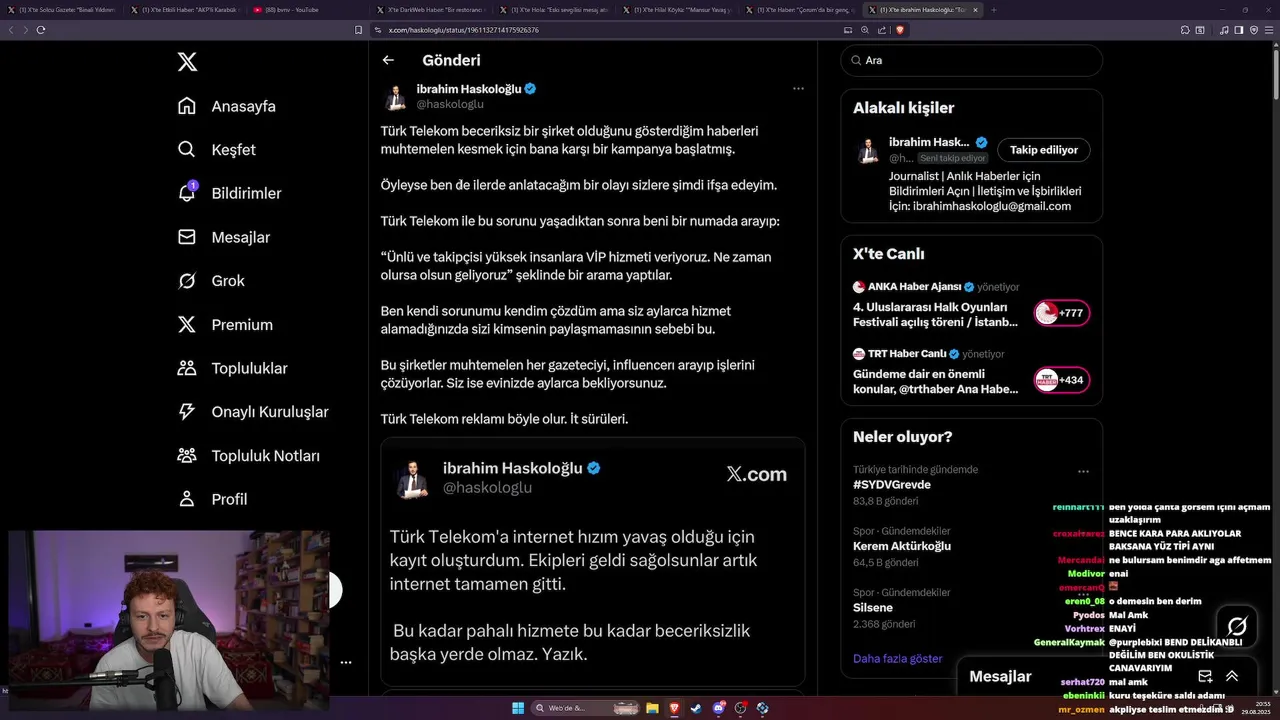Join TRT Haber Canlı live +434
Viewport: 1280px width, 720px height.
click(1061, 380)
